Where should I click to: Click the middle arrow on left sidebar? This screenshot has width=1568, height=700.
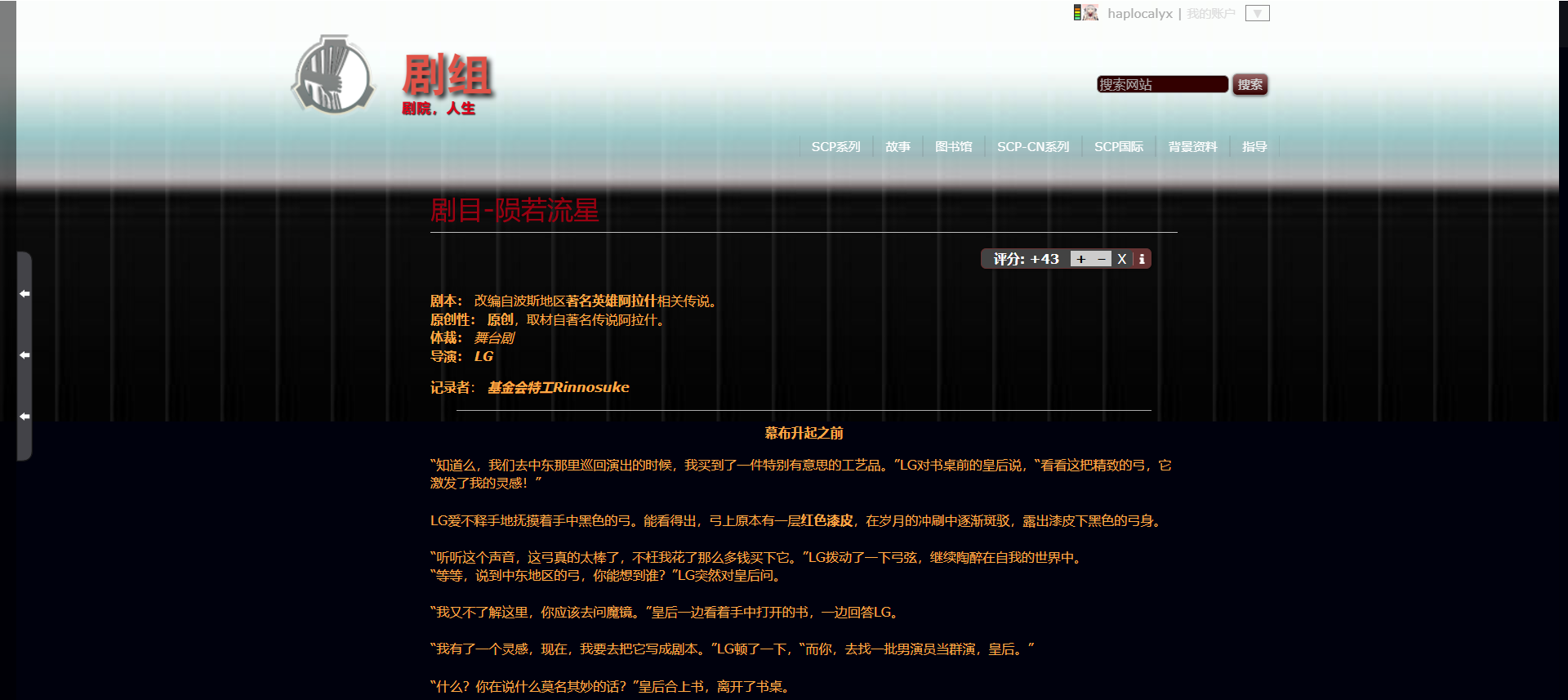24,355
